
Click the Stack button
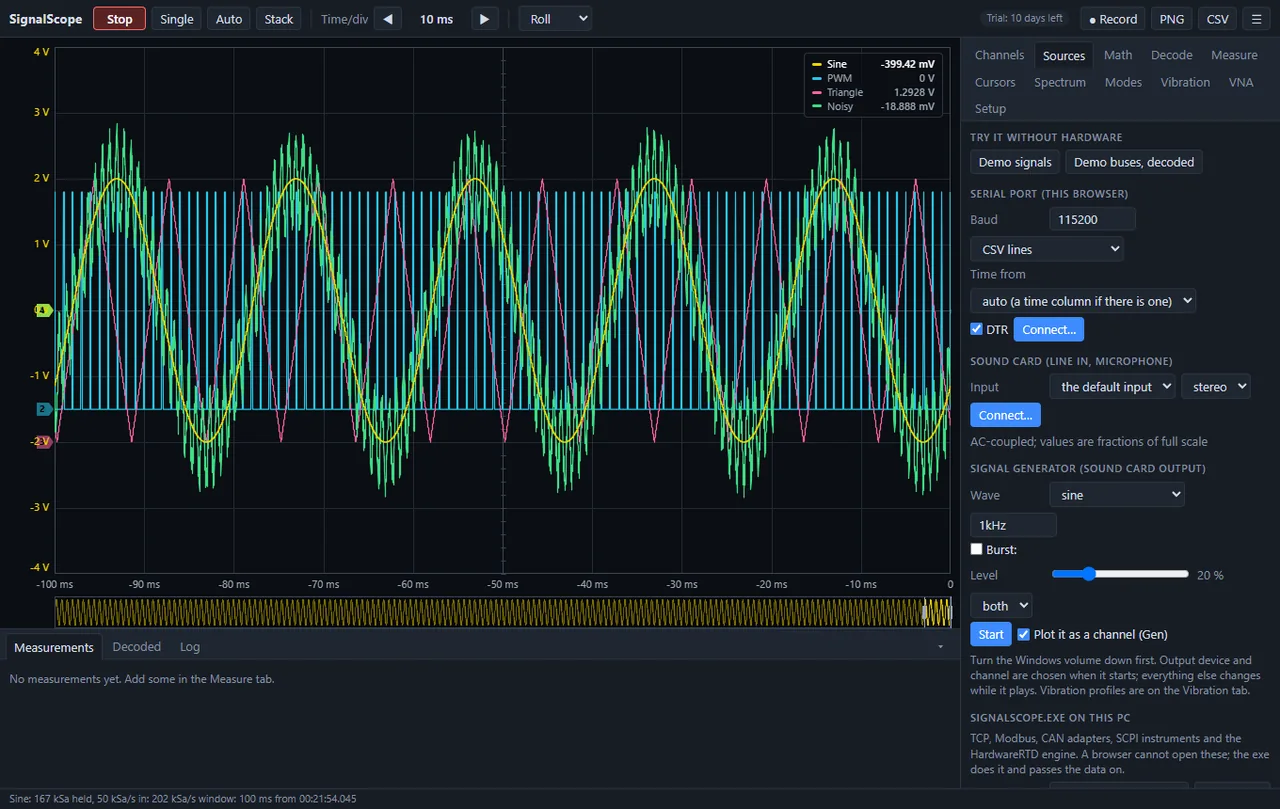click(279, 19)
